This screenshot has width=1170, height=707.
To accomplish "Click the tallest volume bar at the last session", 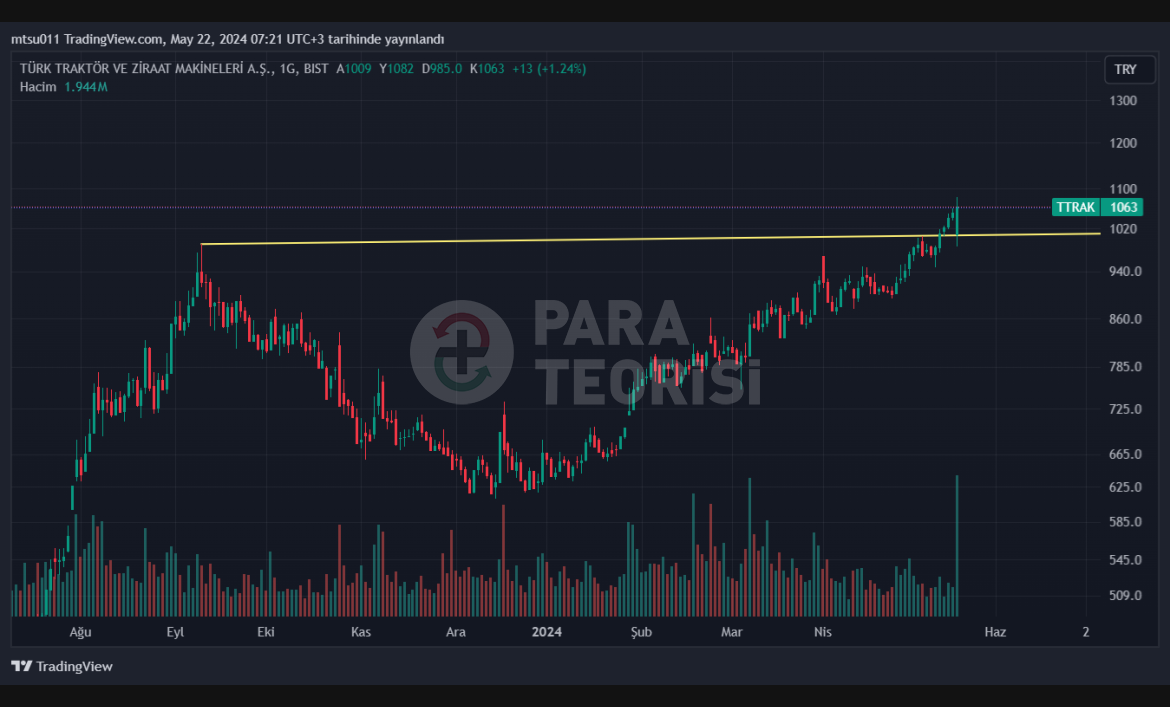I will 957,546.
